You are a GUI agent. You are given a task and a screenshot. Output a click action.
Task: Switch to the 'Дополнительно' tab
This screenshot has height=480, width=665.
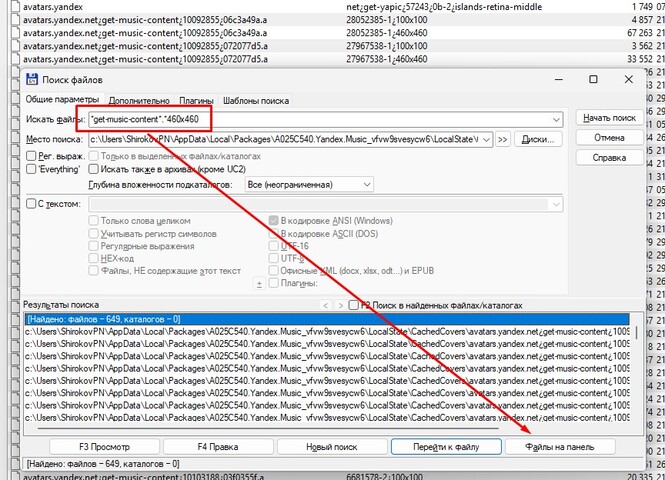pos(139,101)
